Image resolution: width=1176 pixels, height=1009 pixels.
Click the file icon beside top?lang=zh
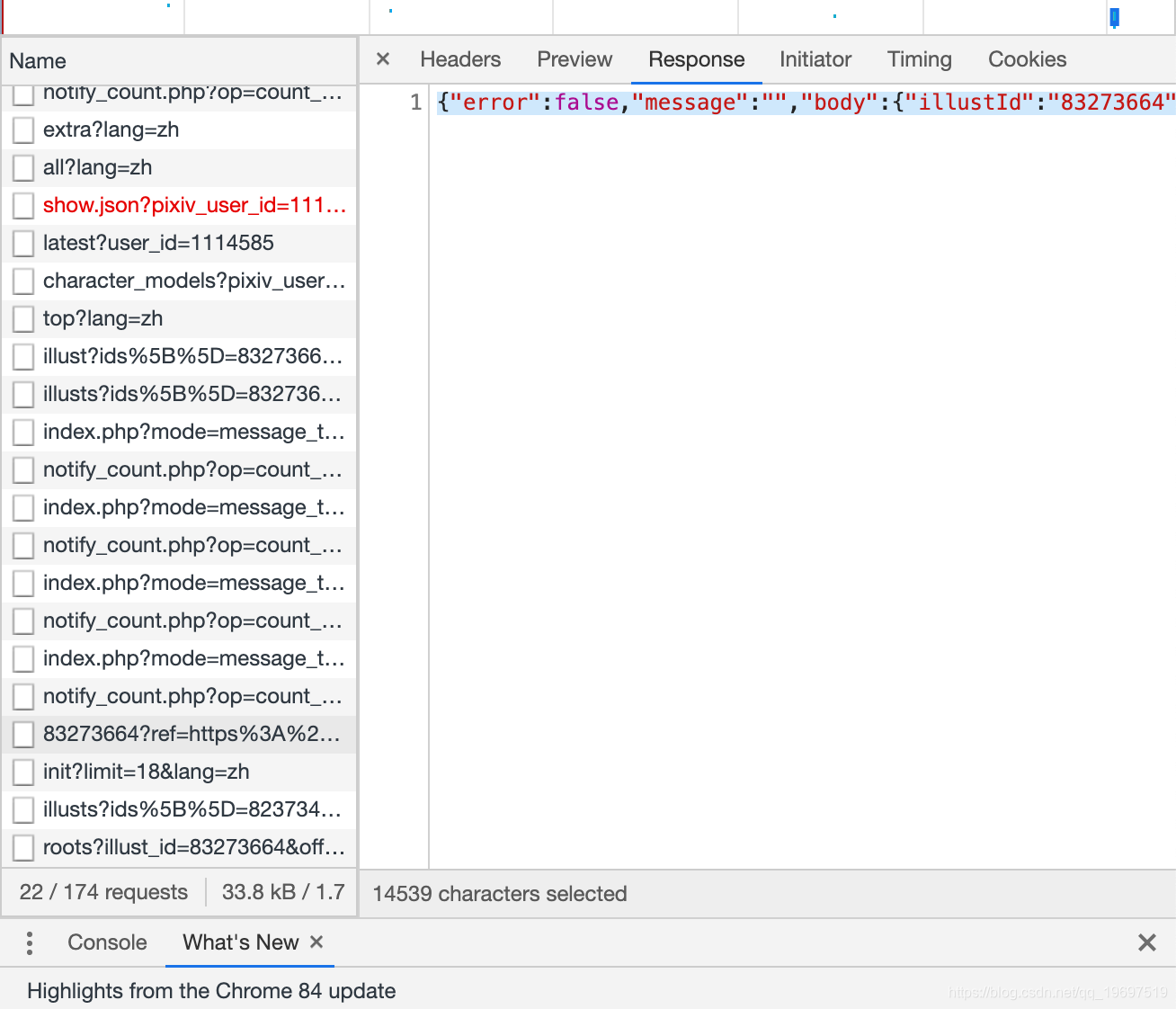tap(23, 319)
